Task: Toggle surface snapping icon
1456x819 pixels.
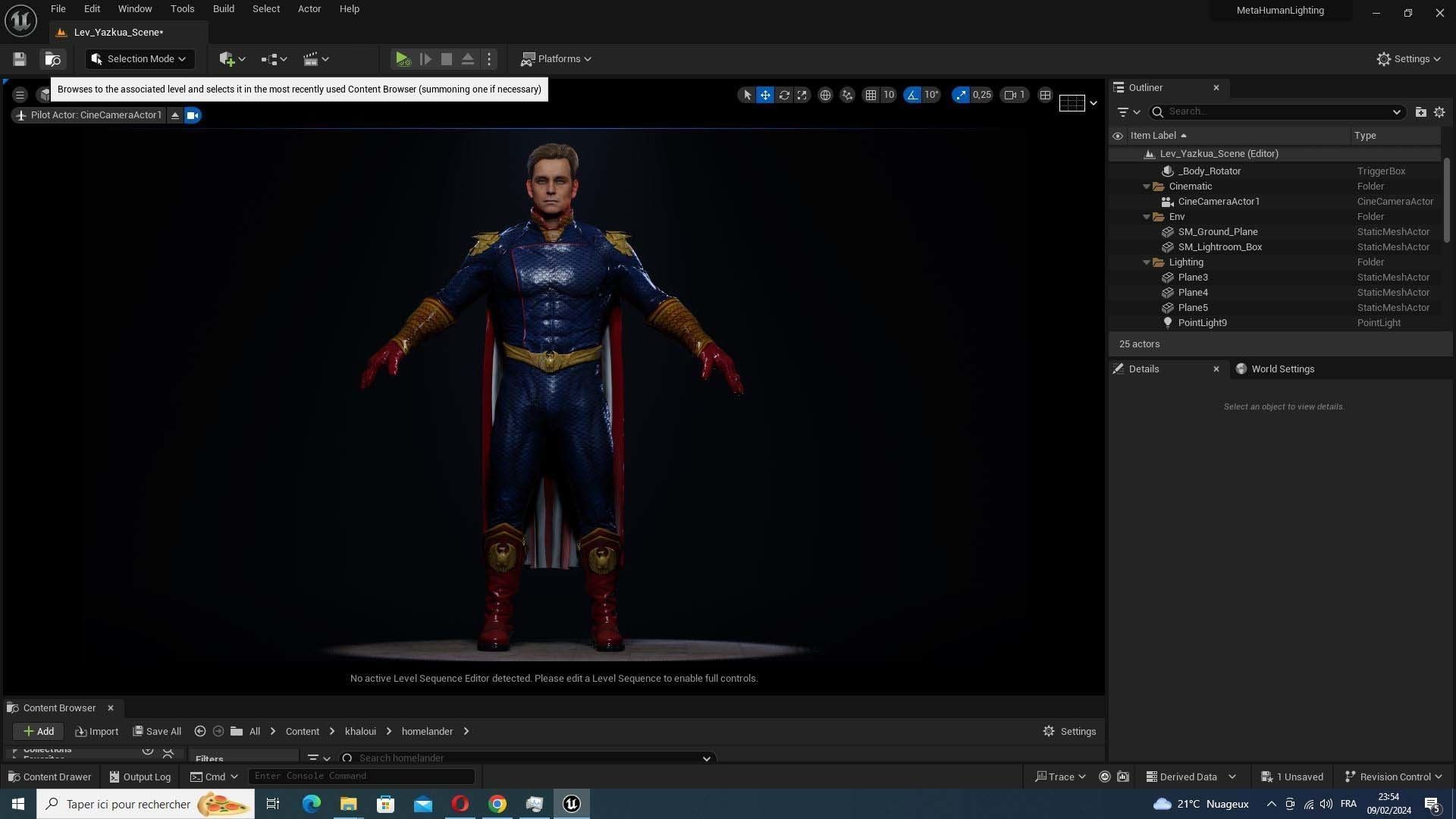Action: (847, 96)
